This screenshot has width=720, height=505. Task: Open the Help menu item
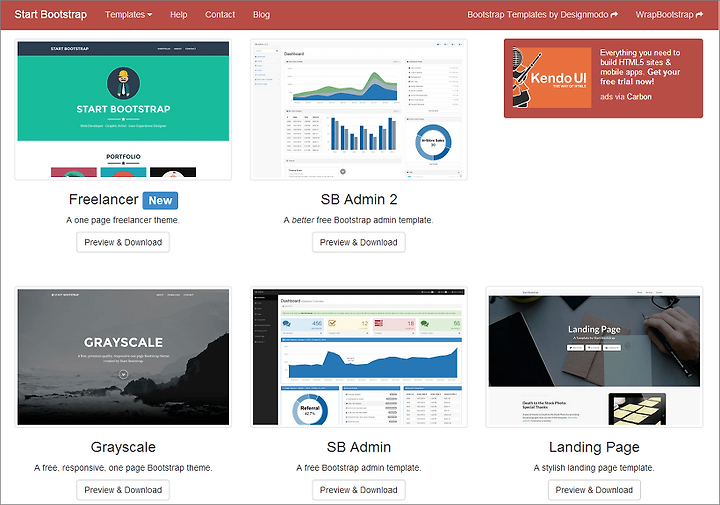pyautogui.click(x=179, y=15)
